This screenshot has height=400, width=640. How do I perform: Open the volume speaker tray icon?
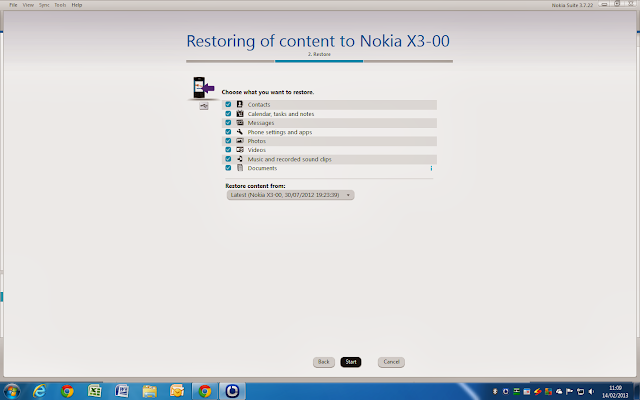[x=591, y=391]
